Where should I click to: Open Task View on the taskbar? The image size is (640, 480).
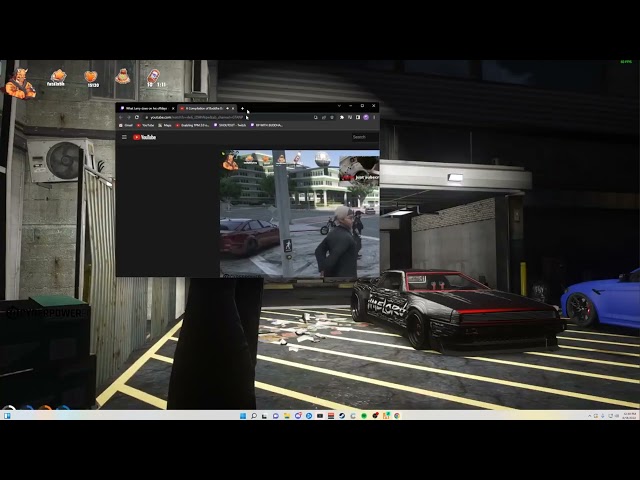264,416
